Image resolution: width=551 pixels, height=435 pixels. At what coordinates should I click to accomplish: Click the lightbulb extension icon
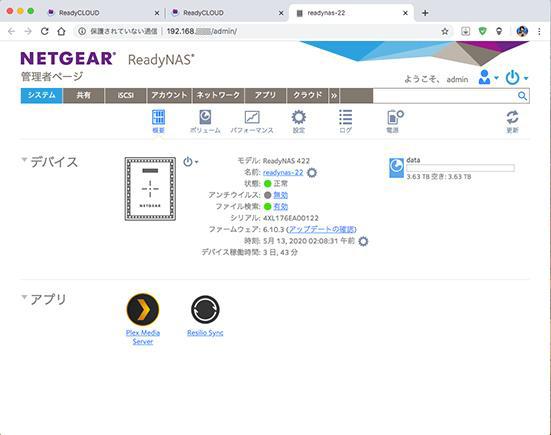(x=499, y=31)
